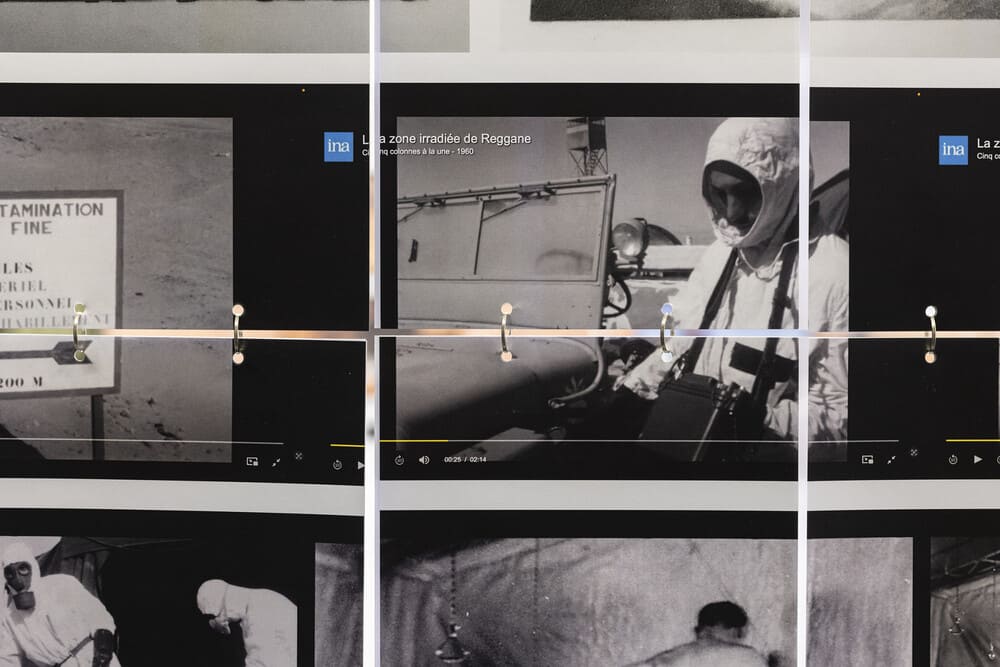Click expand arrows icon right of hooded-man video controls
Viewport: 1000px width, 667px height.
[x=892, y=459]
